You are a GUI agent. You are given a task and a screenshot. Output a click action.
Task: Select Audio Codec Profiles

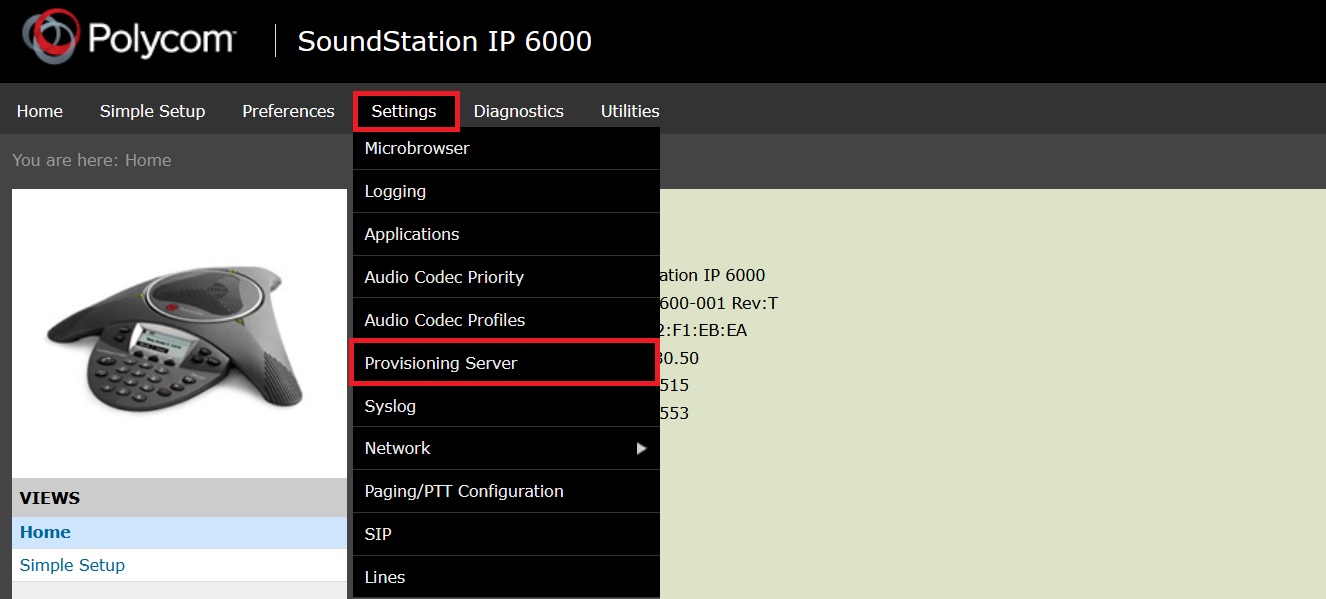click(x=506, y=320)
